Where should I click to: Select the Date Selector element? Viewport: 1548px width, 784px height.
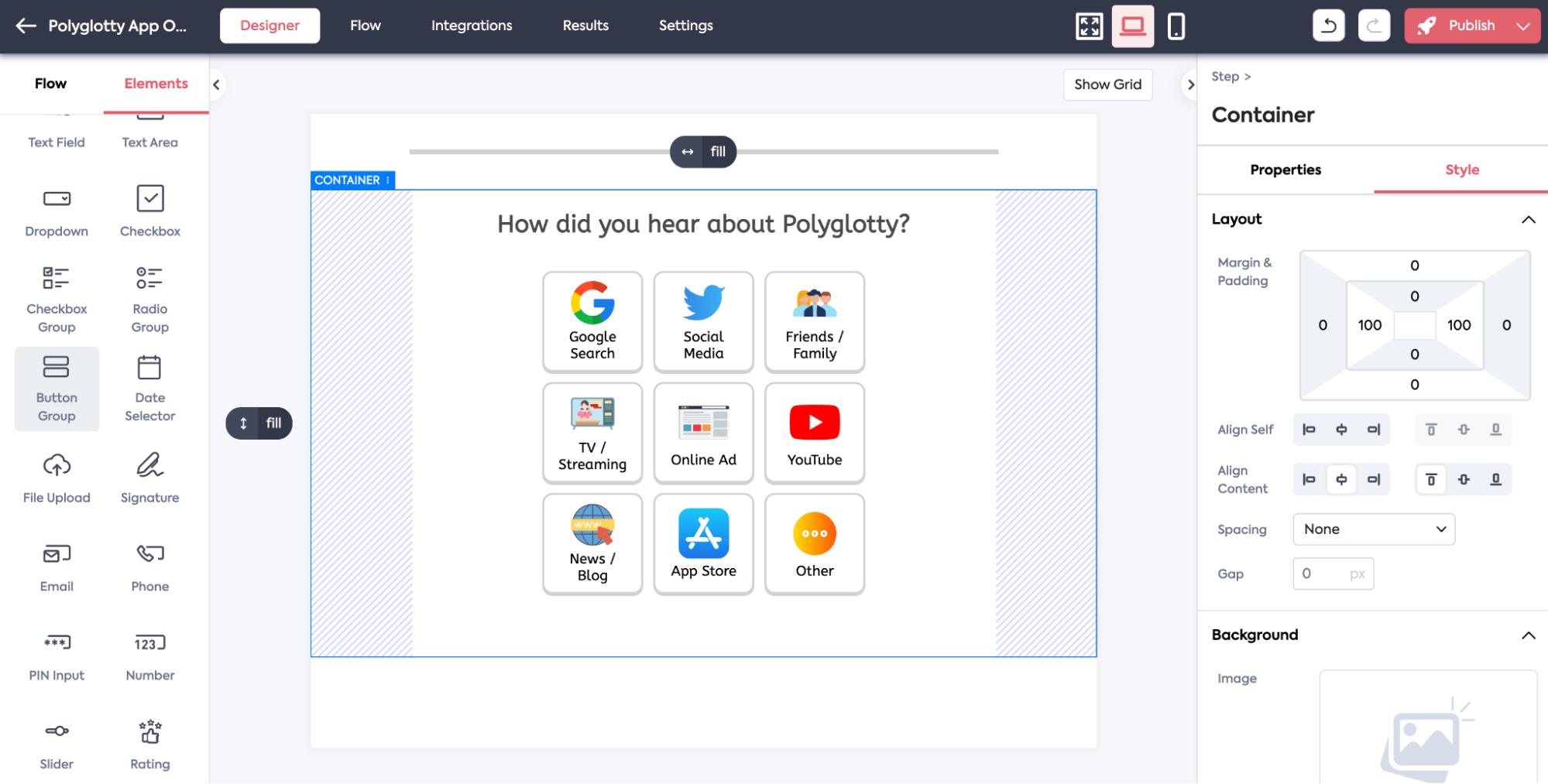[149, 387]
